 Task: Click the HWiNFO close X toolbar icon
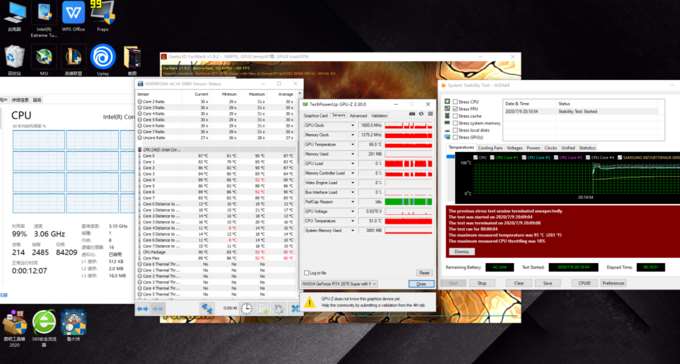point(295,308)
